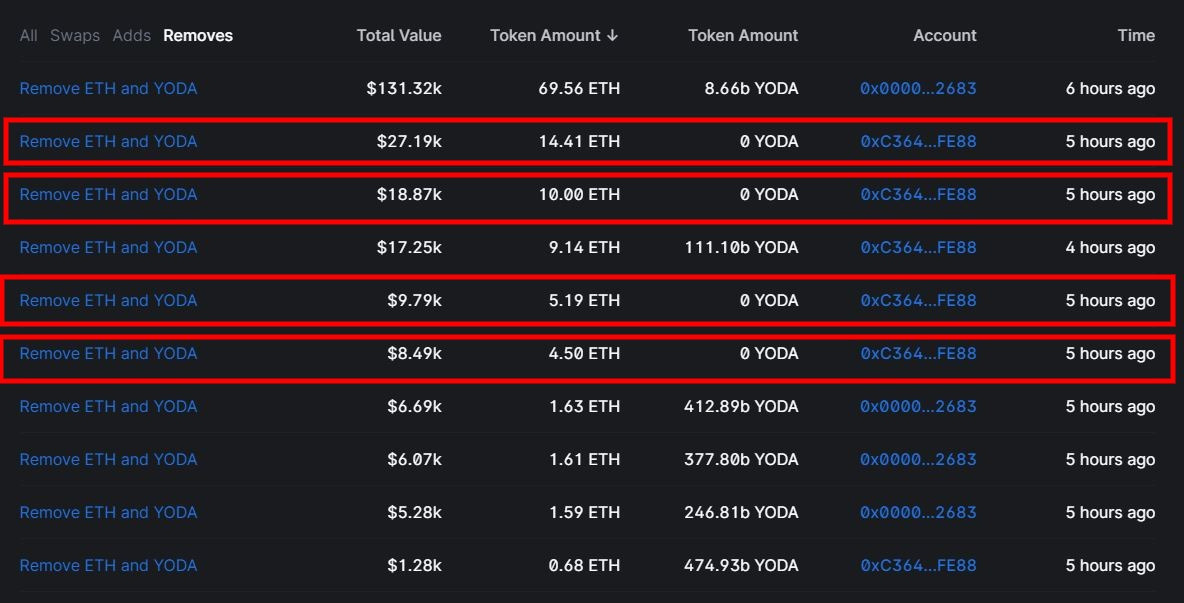Open account 0x0000...2683 in the $6.07k row
This screenshot has width=1184, height=603.
tap(918, 460)
